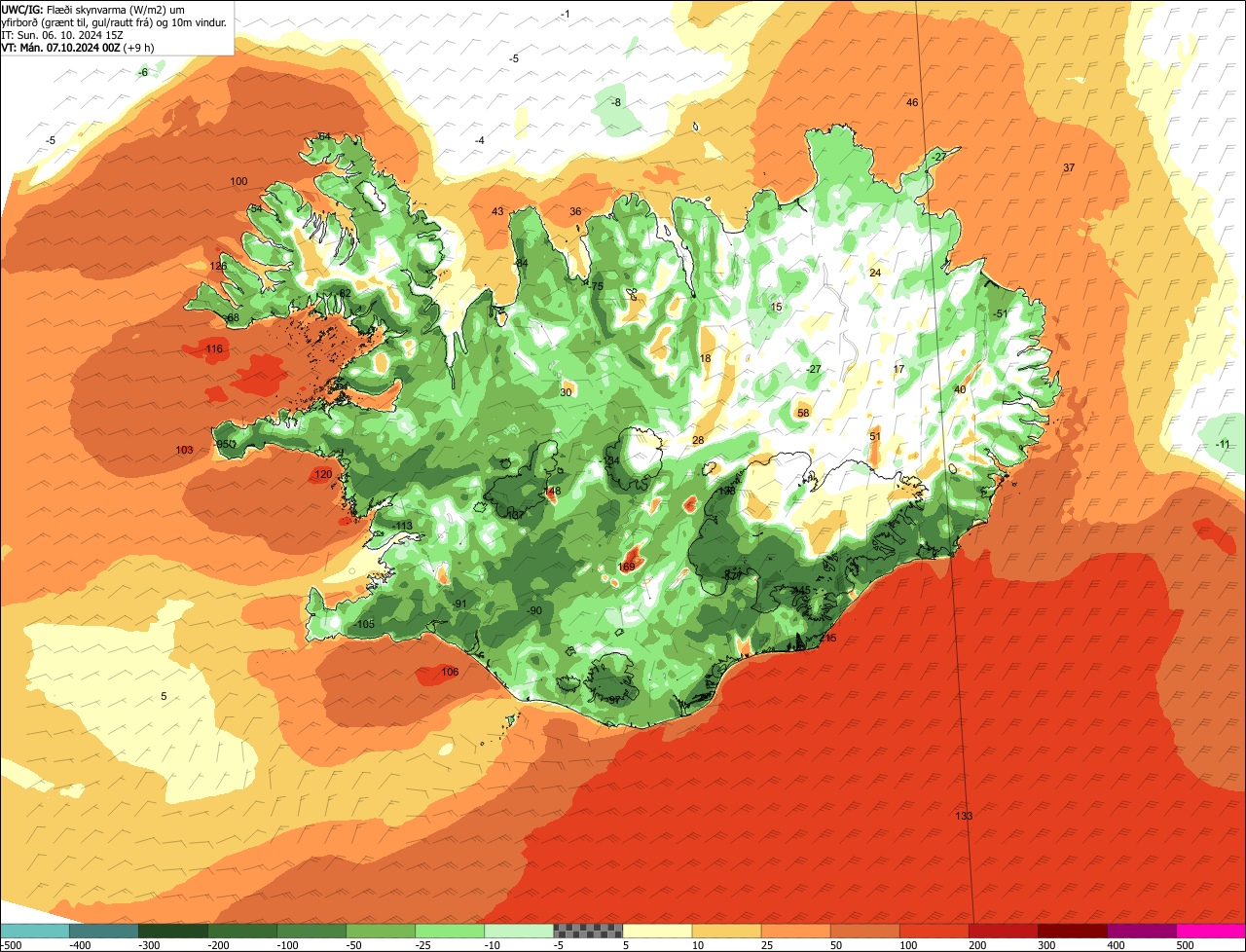Click the map value '169'

pyautogui.click(x=627, y=567)
